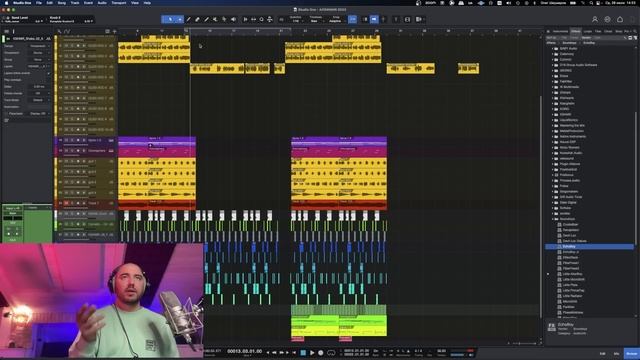
Task: Click the Stop transport button
Action: pyautogui.click(x=303, y=352)
